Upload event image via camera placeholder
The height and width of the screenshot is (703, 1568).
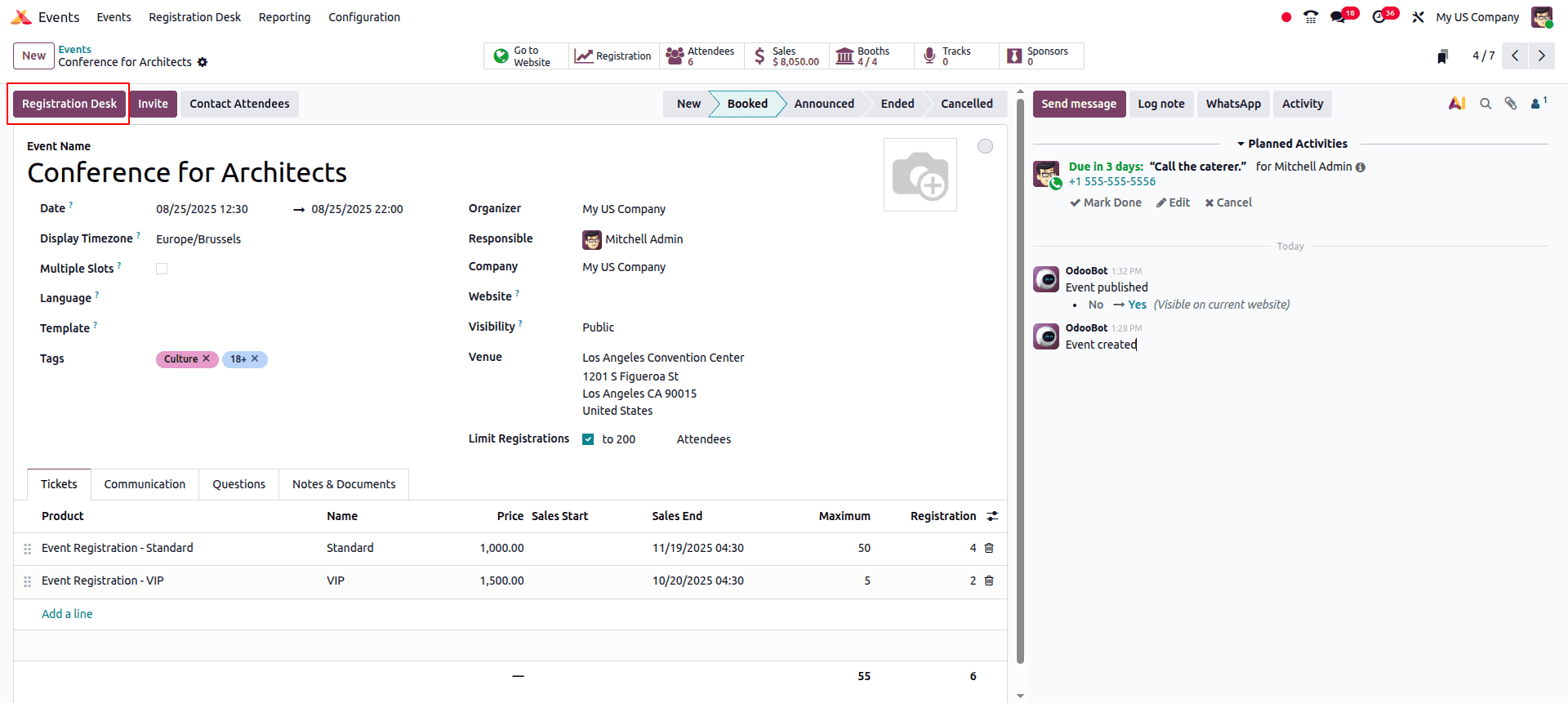pos(920,175)
